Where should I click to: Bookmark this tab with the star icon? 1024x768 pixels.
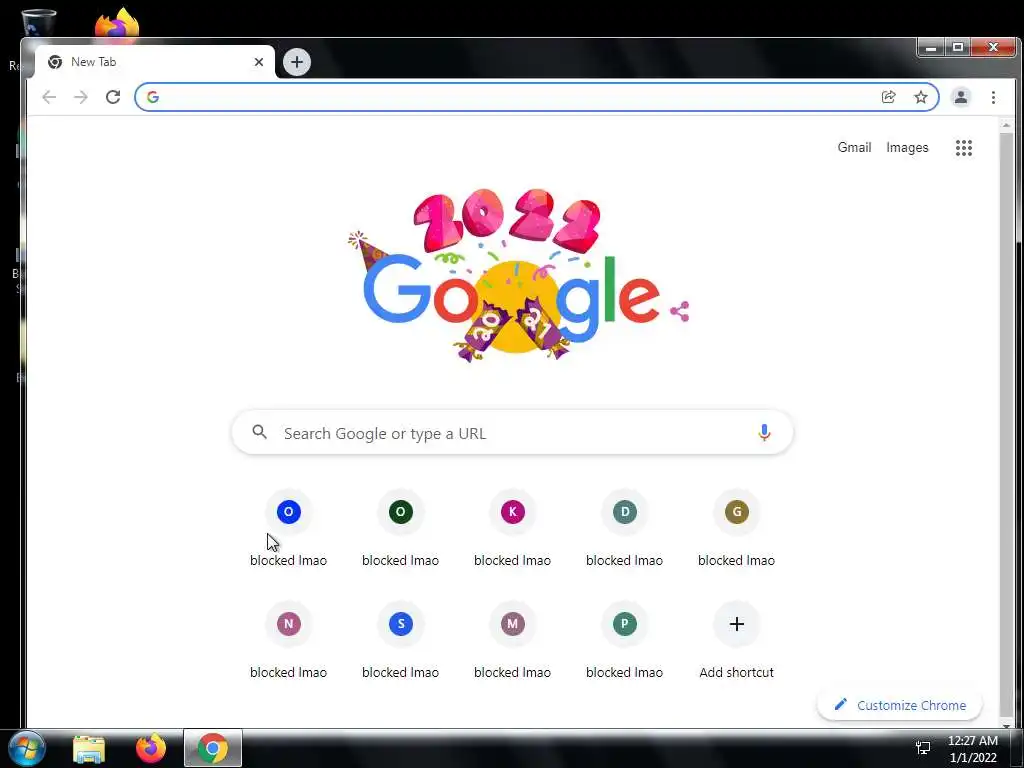click(x=921, y=97)
